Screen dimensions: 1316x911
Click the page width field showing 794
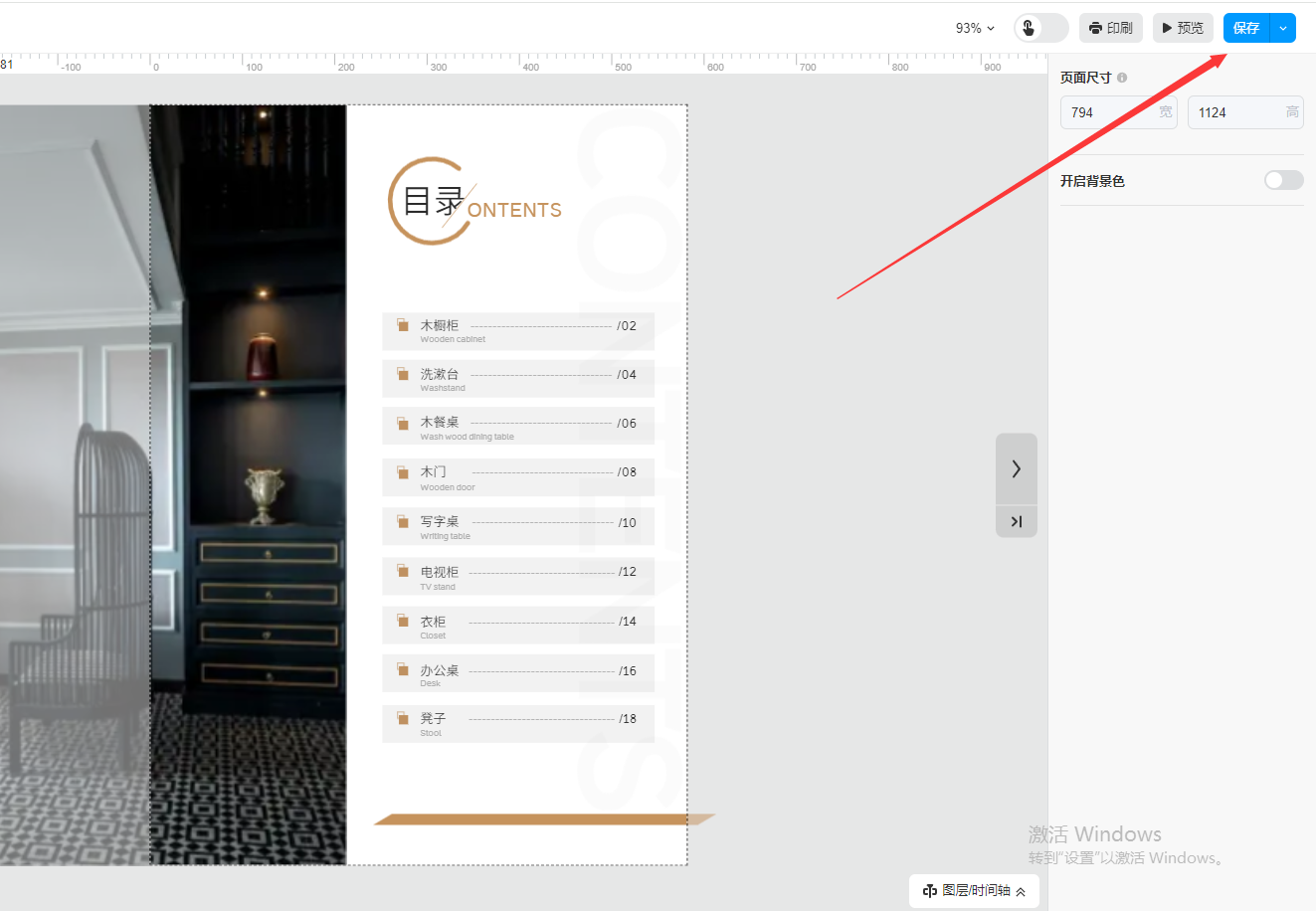[x=1109, y=112]
